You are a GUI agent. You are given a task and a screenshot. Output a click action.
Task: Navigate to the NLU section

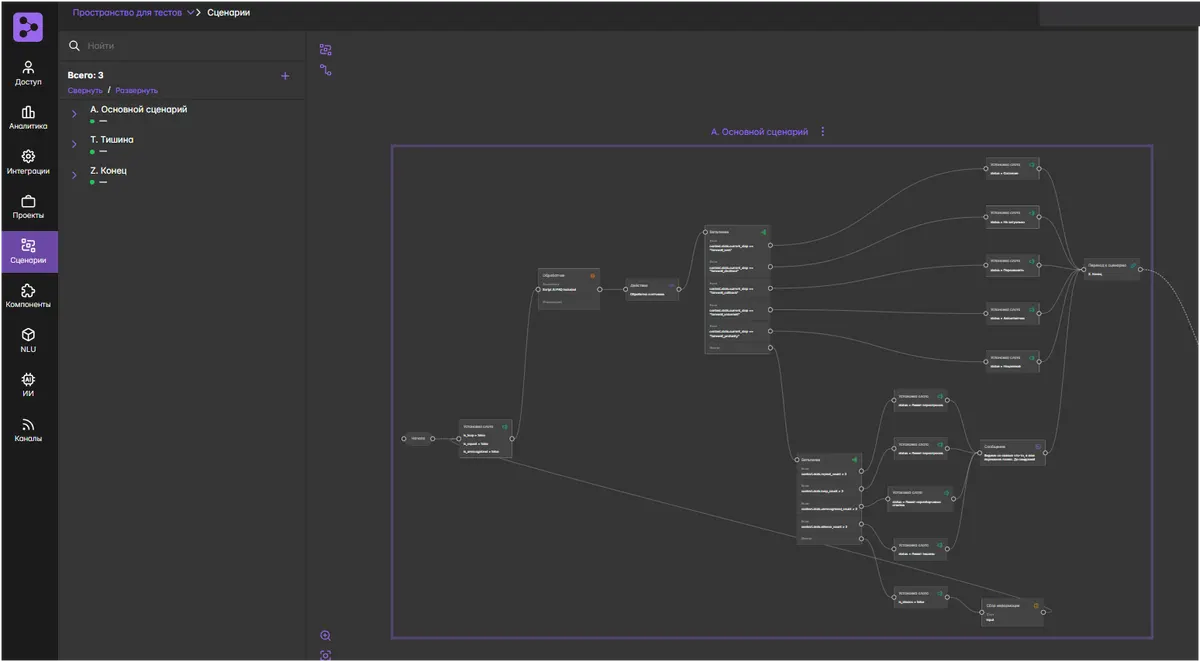pos(28,340)
